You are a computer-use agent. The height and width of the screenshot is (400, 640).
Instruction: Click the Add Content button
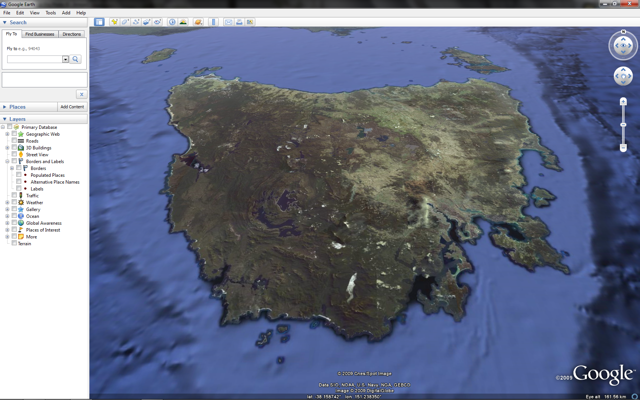pos(72,107)
